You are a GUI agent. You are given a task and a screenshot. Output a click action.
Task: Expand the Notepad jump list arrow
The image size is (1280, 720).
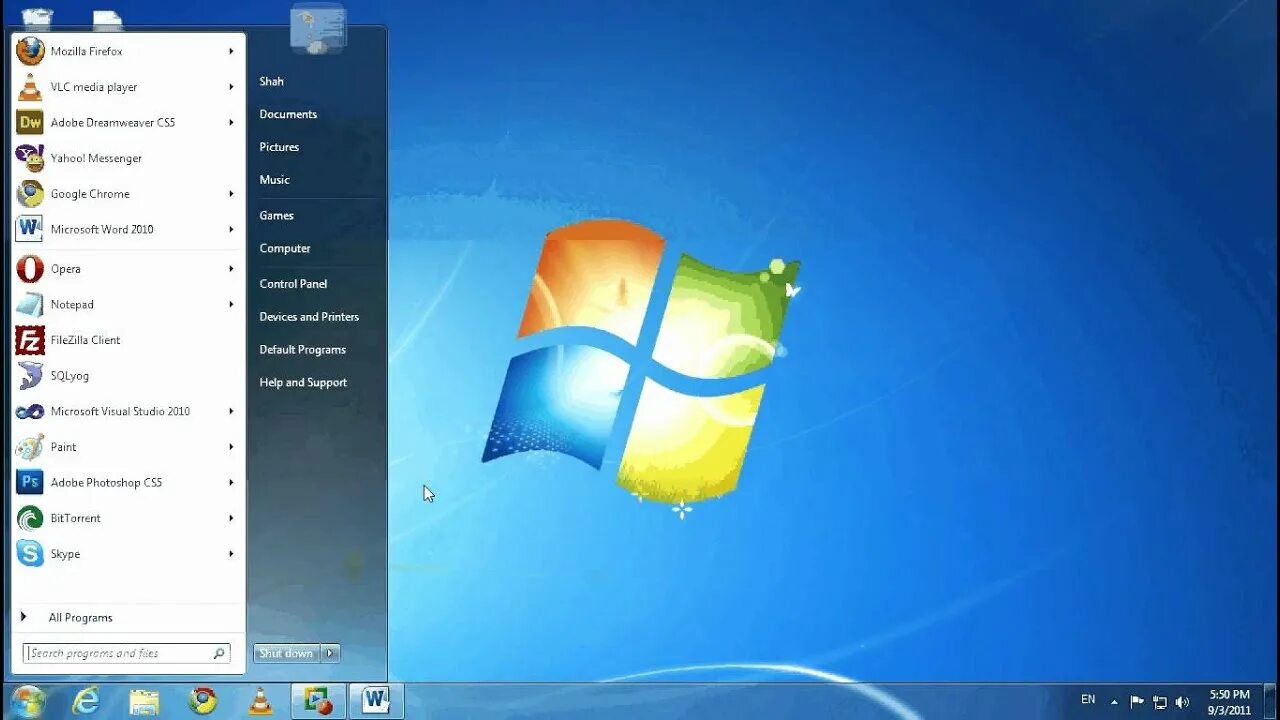click(x=231, y=304)
